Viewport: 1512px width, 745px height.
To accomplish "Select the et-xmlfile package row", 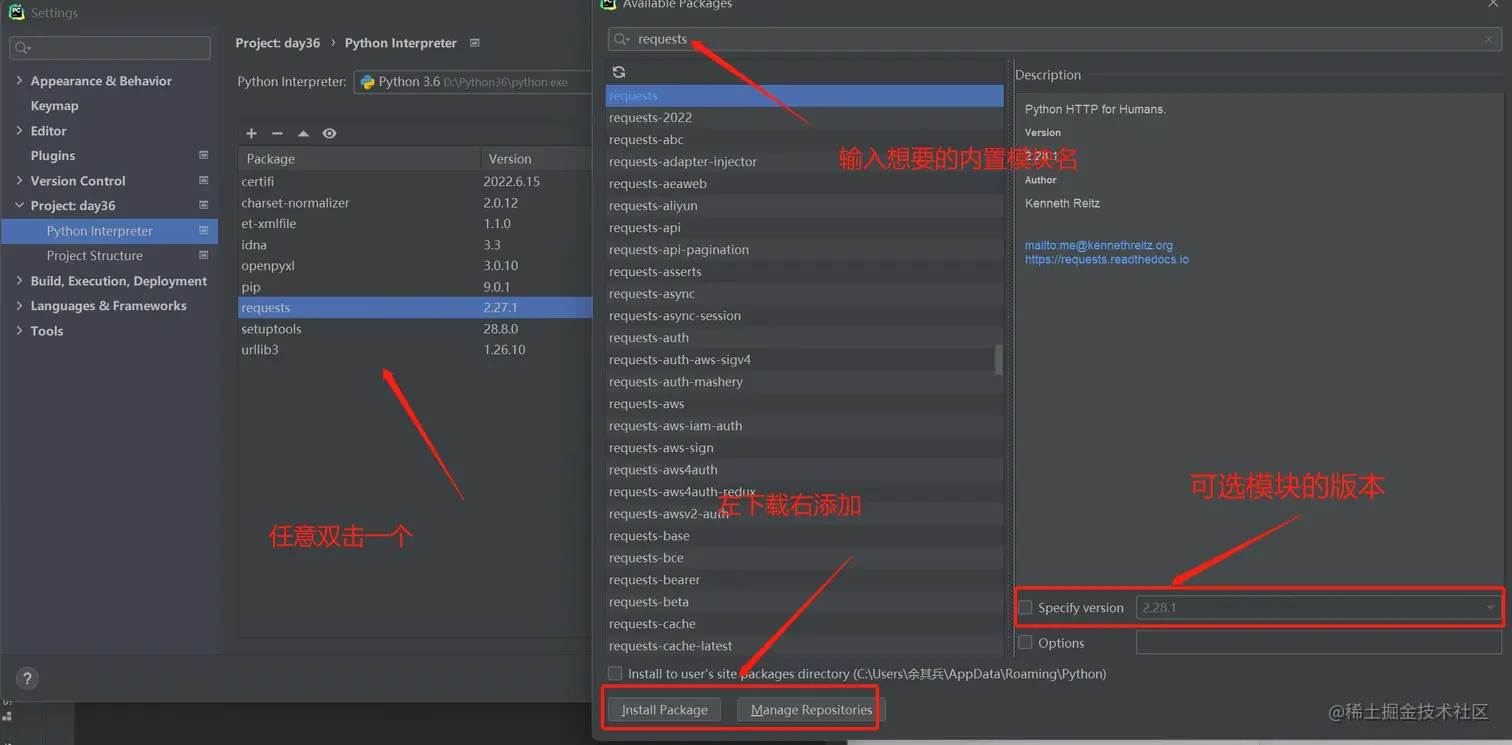I will pos(416,224).
